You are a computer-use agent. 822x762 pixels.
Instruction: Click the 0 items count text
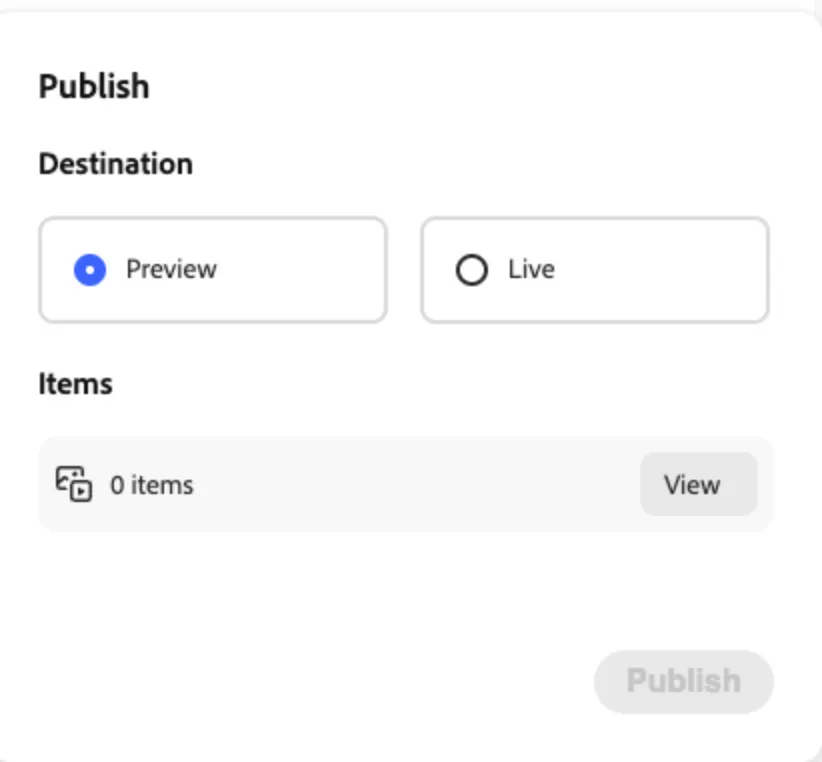point(152,485)
